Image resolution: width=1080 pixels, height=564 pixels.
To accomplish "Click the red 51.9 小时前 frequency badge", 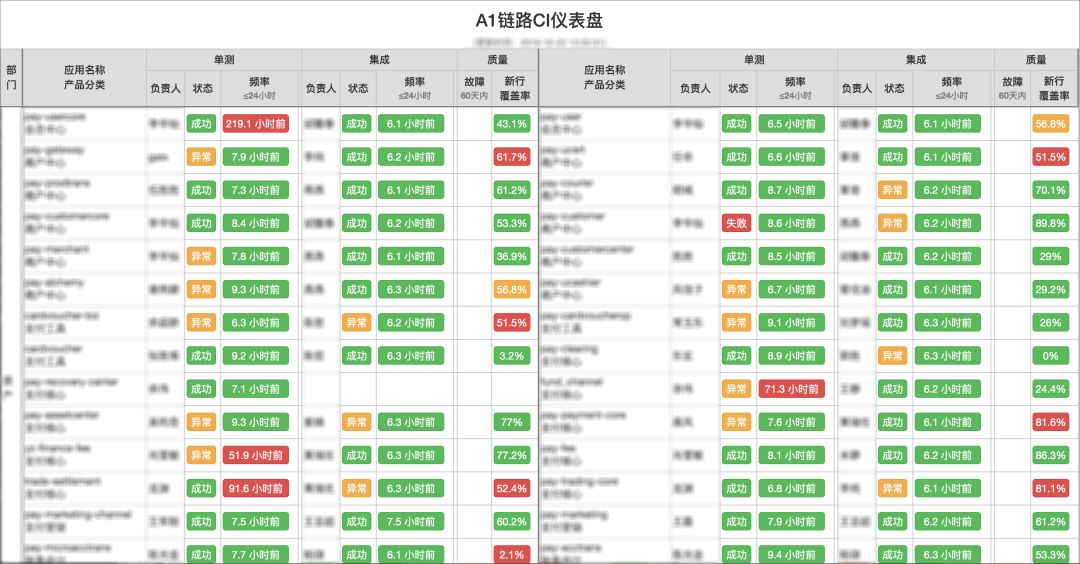I will (256, 455).
